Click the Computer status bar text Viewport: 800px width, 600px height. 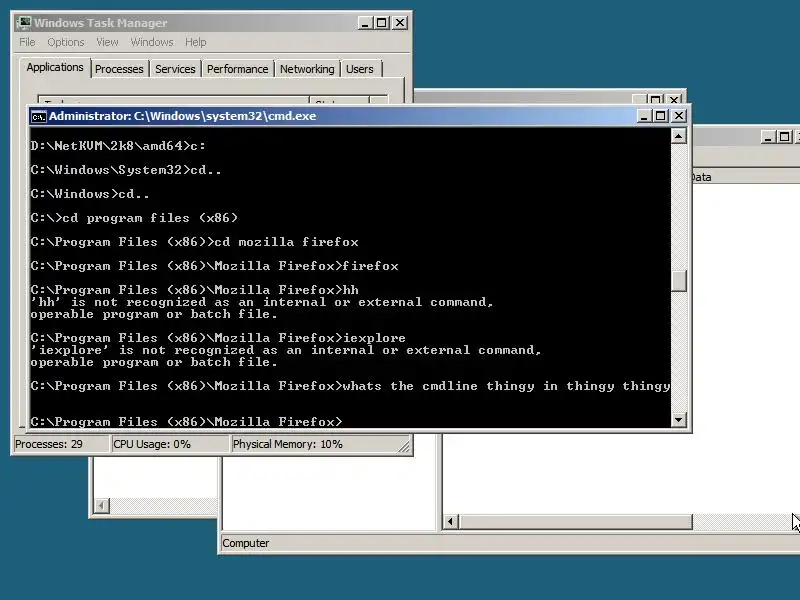coord(245,543)
